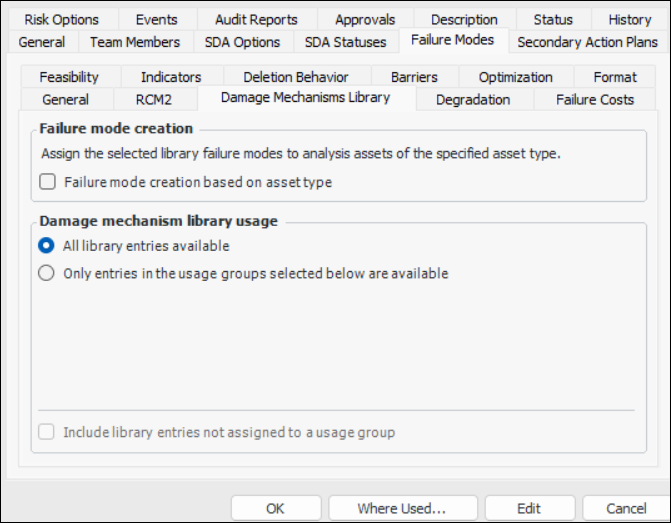This screenshot has height=523, width=671.
Task: Open the Audit Reports tab
Action: click(x=256, y=20)
